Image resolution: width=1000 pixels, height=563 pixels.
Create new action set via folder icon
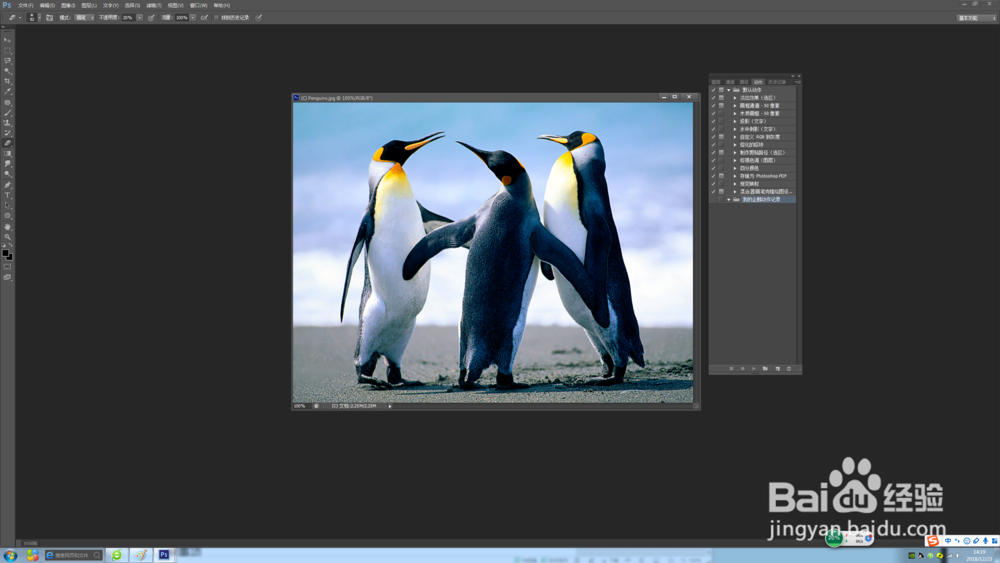[765, 369]
